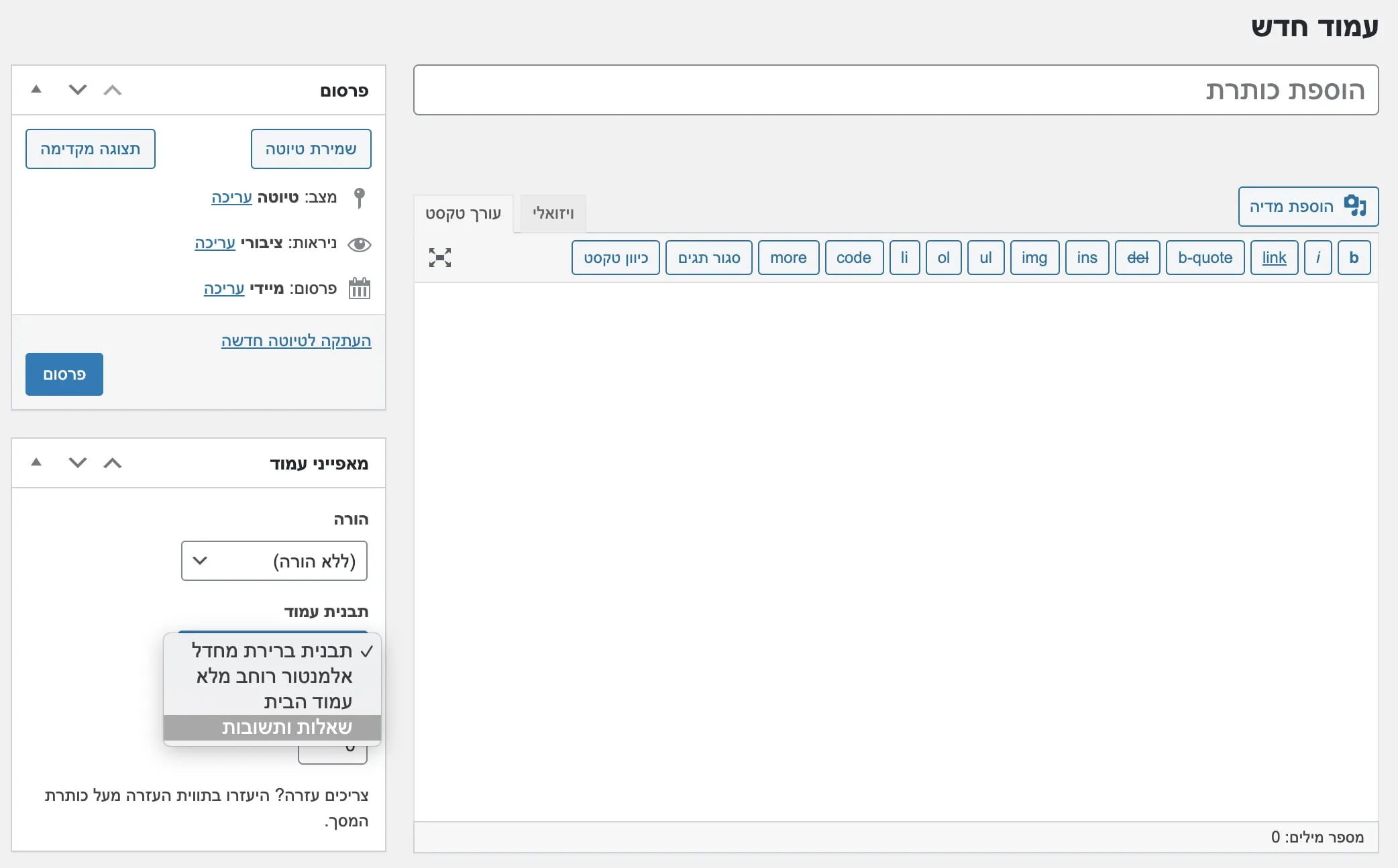Collapse the מאפייני עמוד panel triangle toggle
This screenshot has height=868, width=1398.
pos(36,462)
